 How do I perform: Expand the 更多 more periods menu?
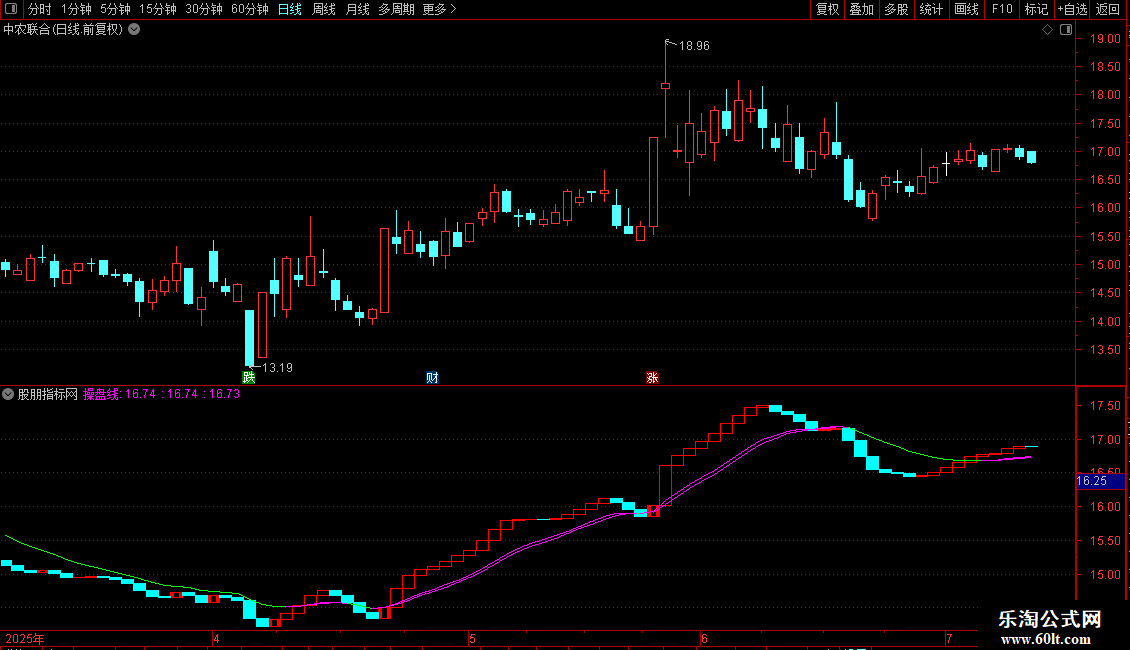(x=439, y=9)
